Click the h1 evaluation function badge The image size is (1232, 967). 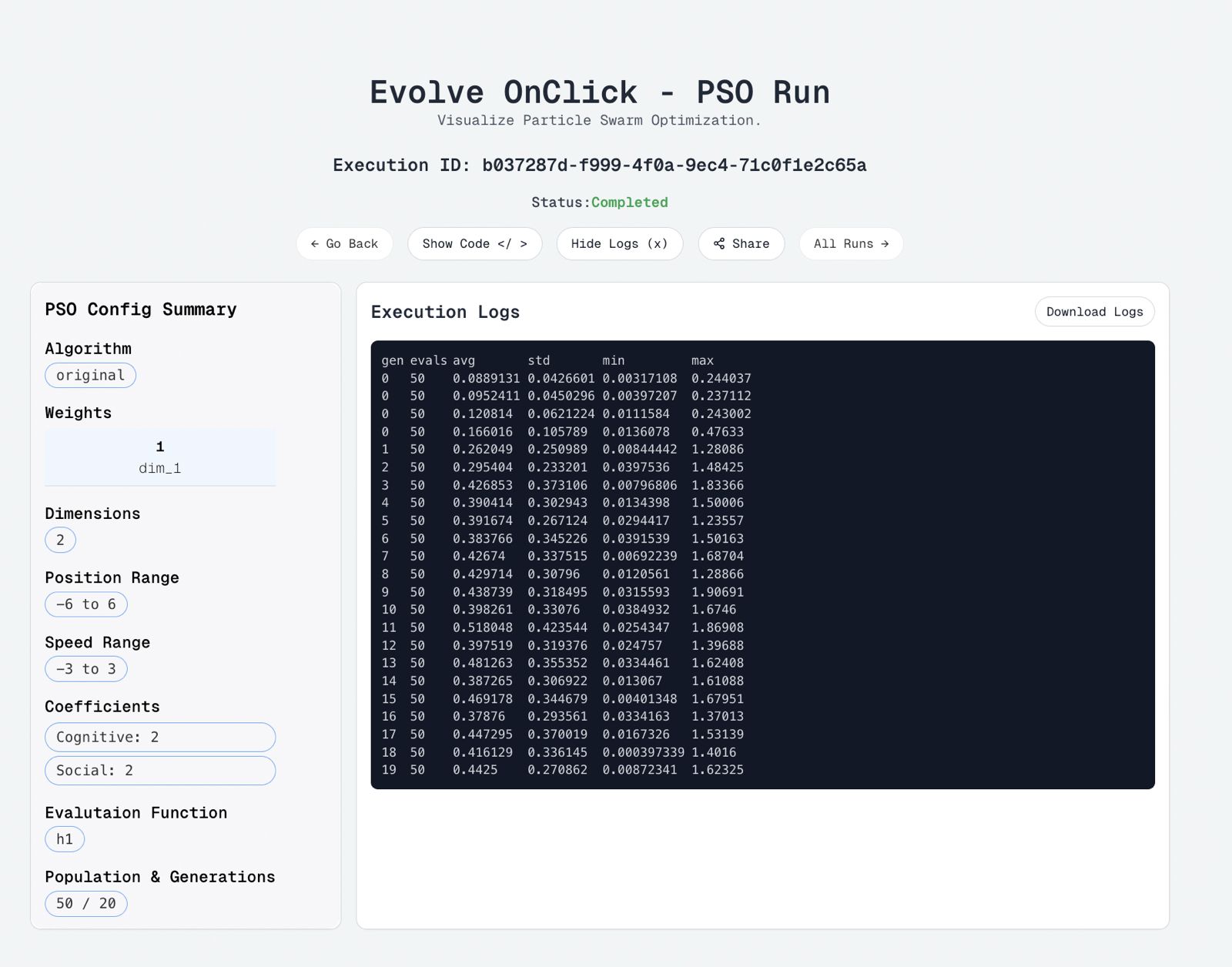65,839
